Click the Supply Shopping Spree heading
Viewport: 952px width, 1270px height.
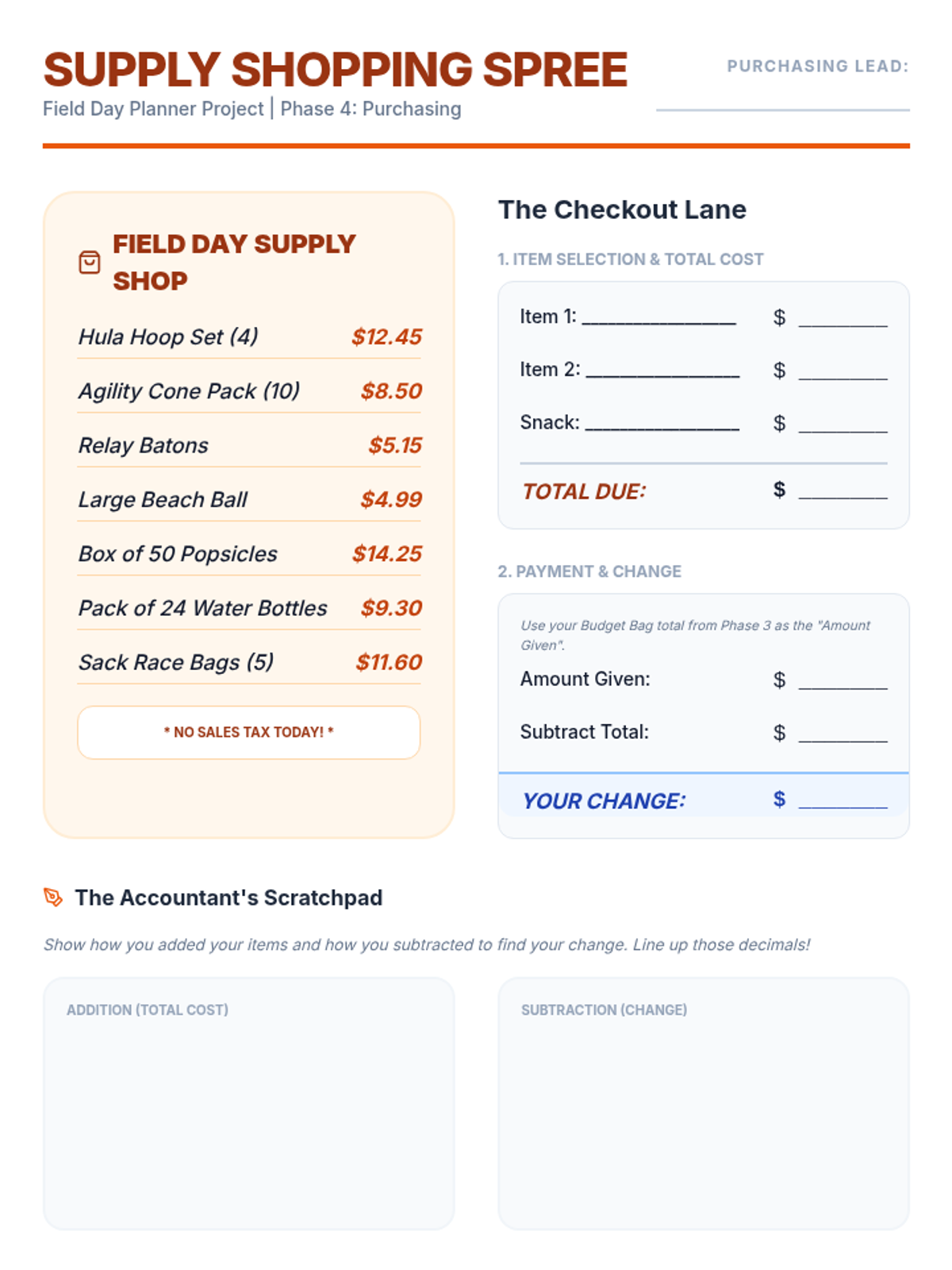coord(335,70)
